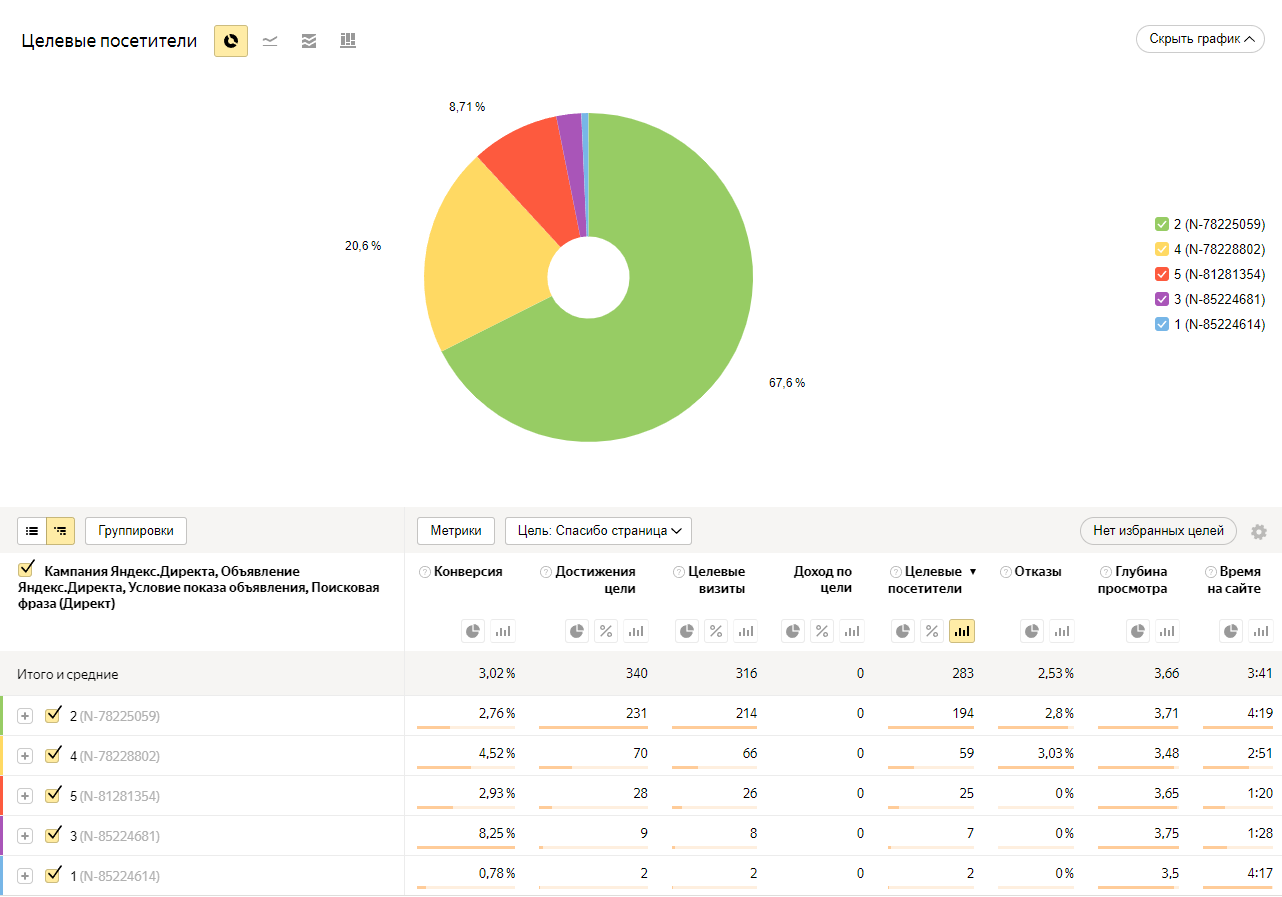Sort by Глубина просмотра column header
The image size is (1282, 897).
click(x=1133, y=580)
